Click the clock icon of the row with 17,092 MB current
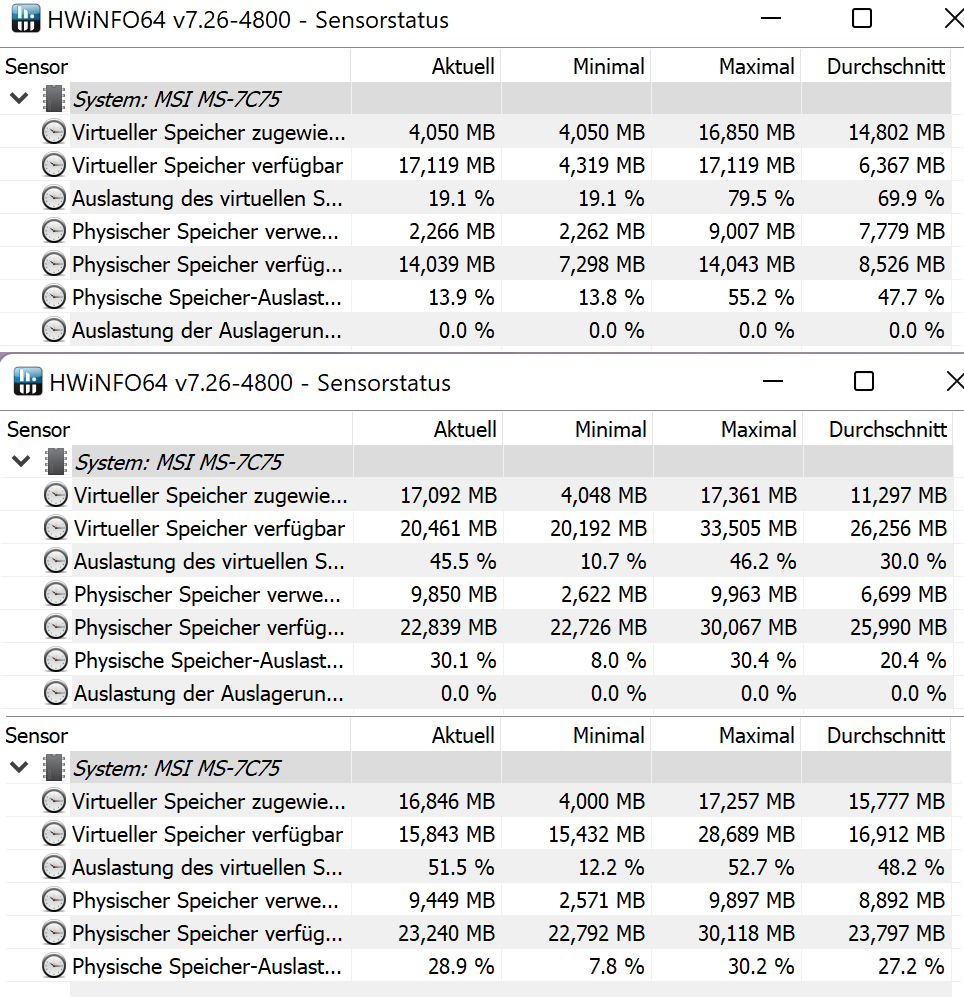Viewport: 964px width, 998px height. coord(56,495)
